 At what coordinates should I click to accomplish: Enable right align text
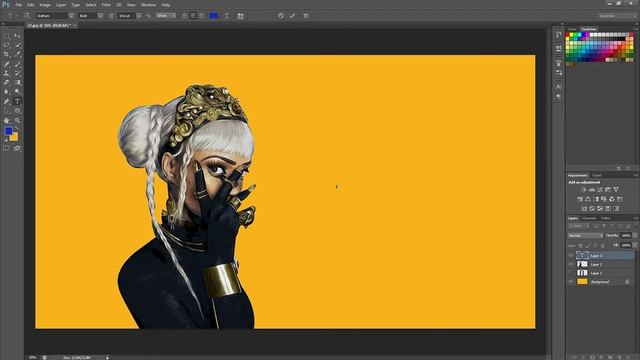(201, 16)
